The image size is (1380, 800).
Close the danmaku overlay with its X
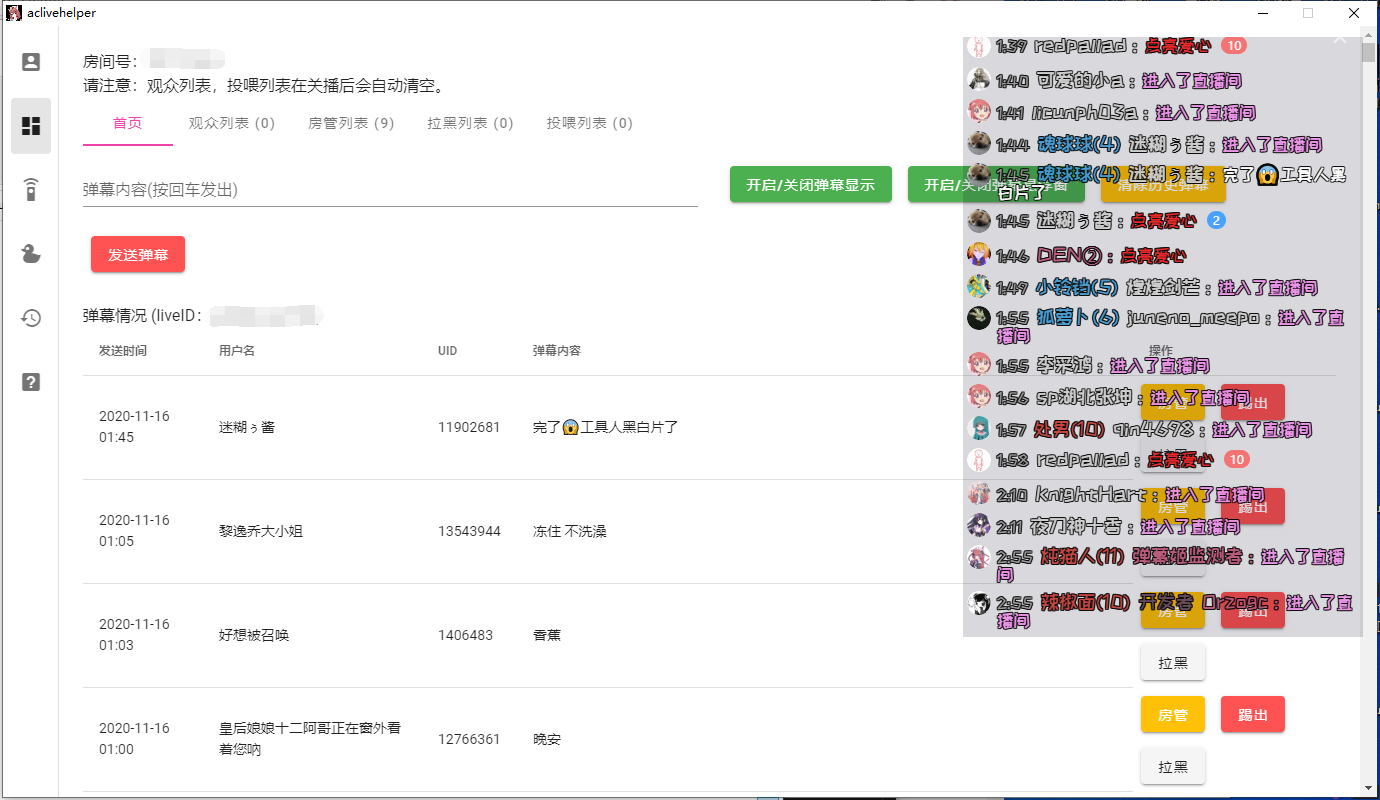click(1340, 40)
